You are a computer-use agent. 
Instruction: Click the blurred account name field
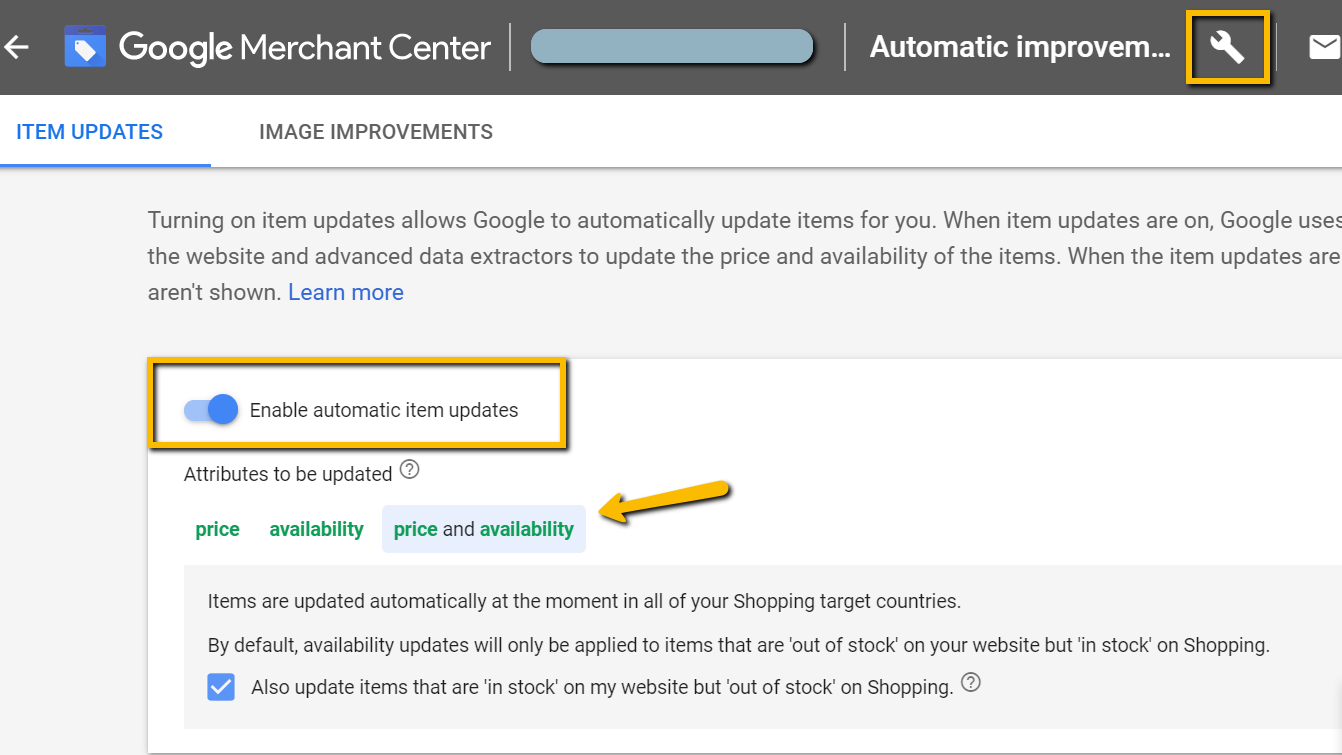point(672,47)
